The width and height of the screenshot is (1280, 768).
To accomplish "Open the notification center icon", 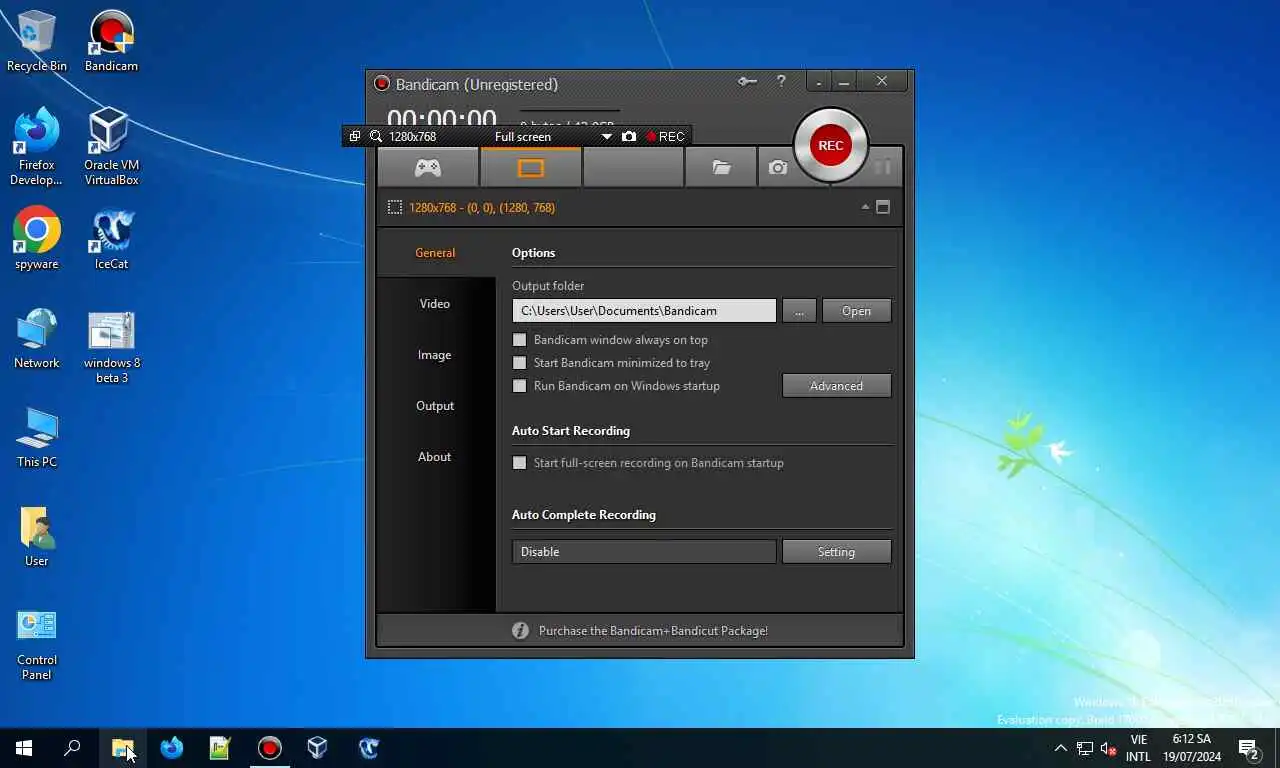I will point(1248,748).
